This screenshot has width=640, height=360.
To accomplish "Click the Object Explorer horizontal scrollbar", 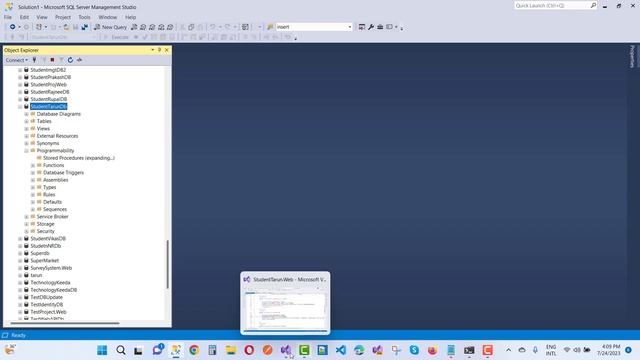I will coord(65,323).
